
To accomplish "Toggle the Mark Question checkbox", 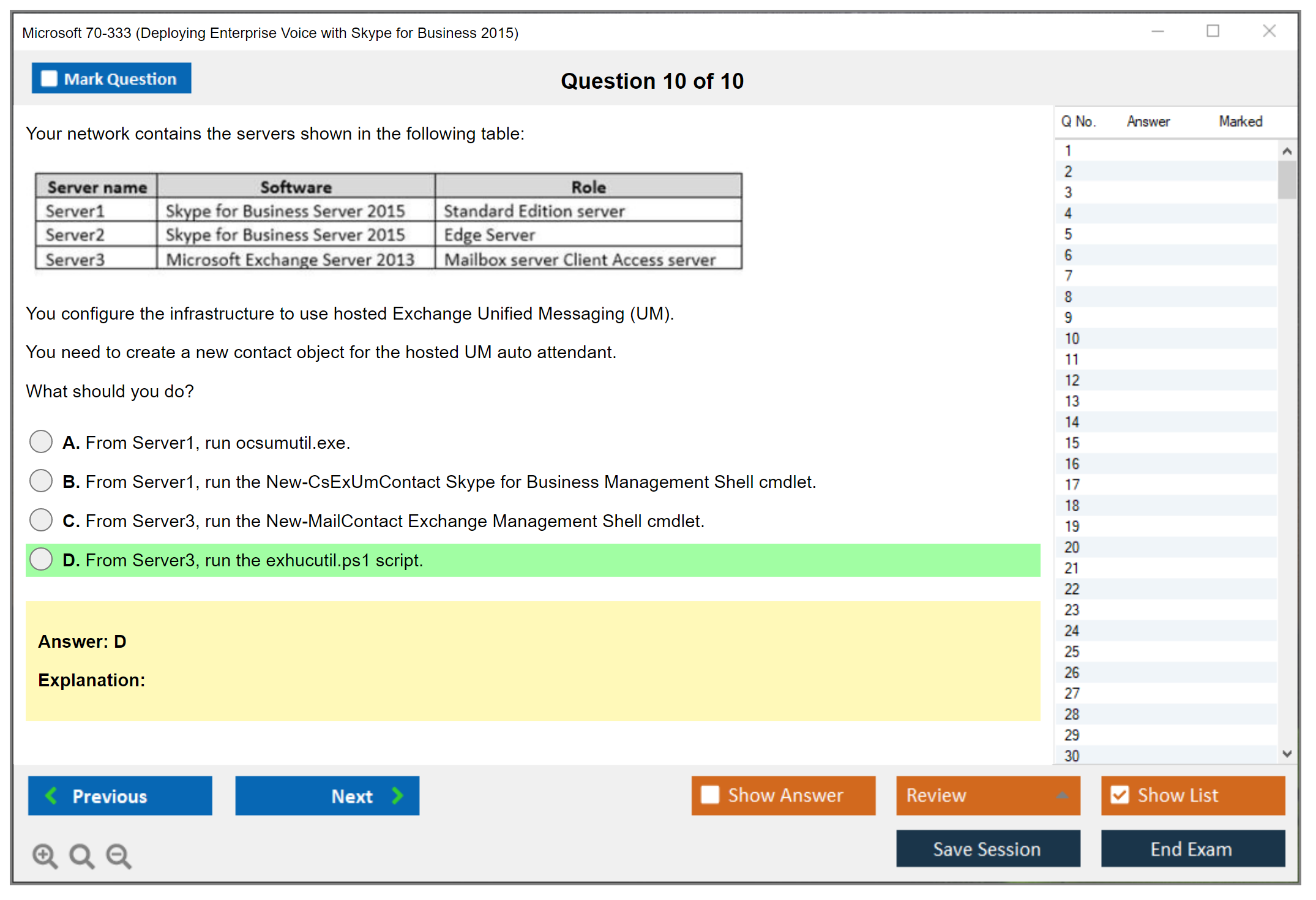I will point(49,78).
